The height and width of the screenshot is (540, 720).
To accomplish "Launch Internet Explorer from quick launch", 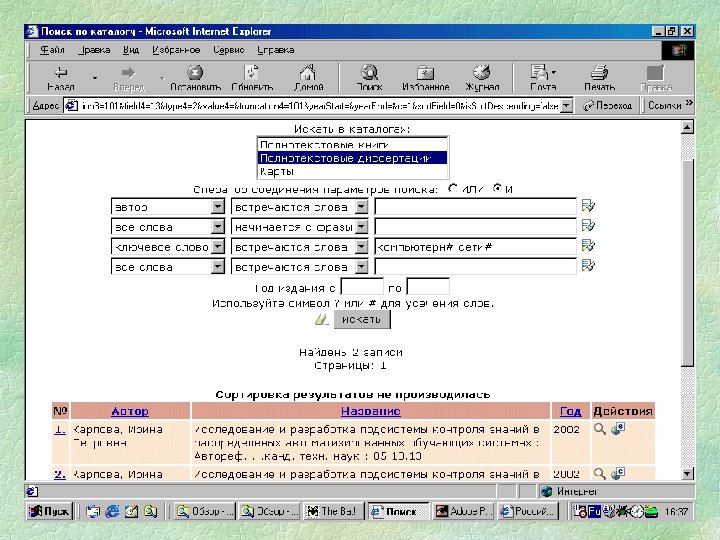I will 112,511.
